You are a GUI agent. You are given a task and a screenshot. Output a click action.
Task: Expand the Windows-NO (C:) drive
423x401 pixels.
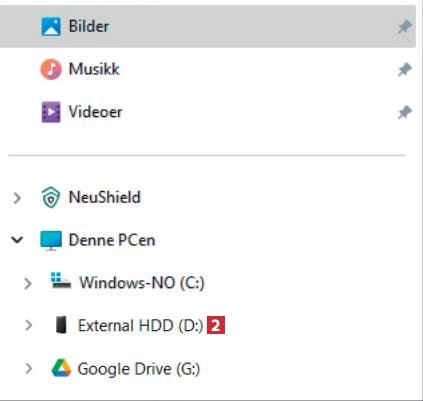tap(28, 283)
